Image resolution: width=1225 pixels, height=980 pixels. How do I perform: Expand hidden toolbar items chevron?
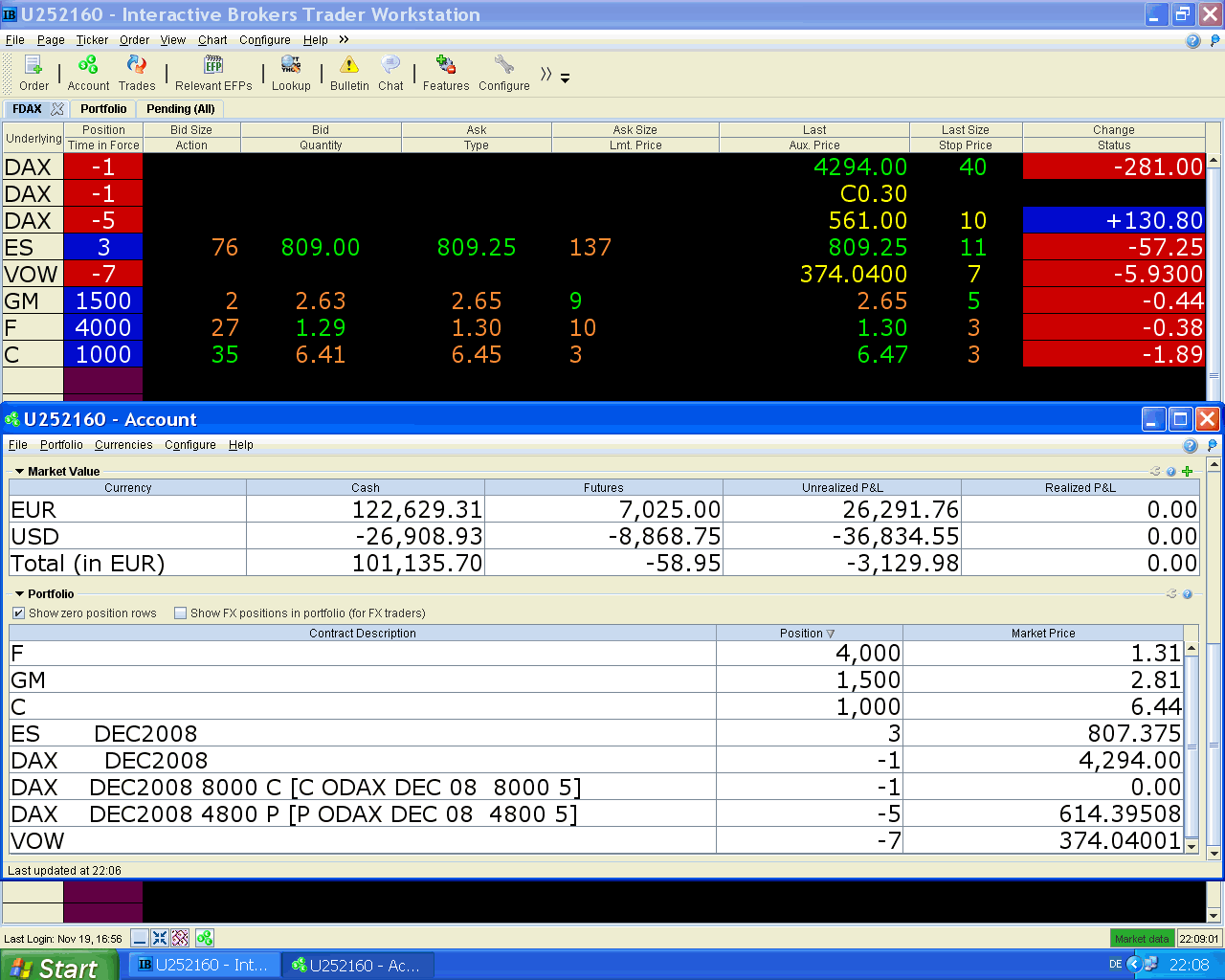click(546, 75)
